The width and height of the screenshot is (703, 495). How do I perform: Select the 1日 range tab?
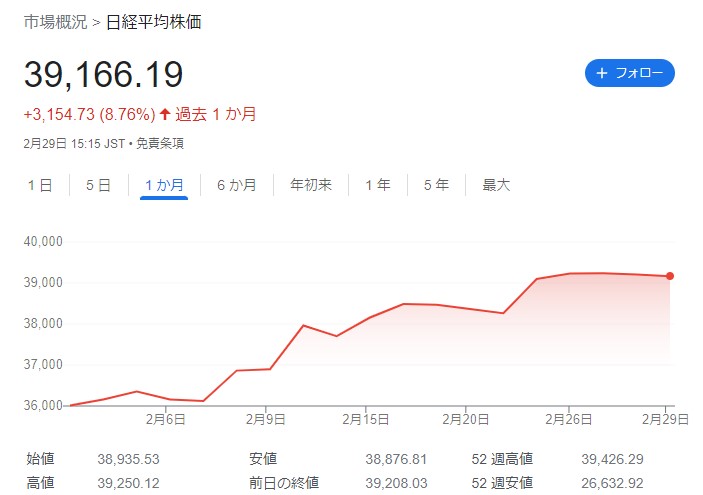pos(40,185)
